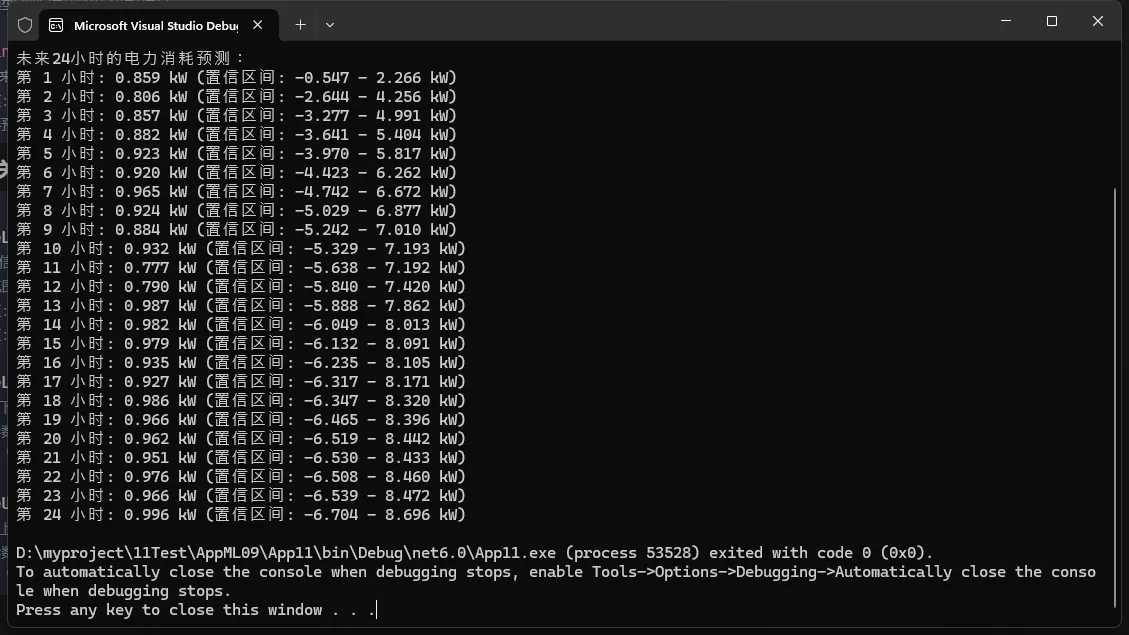Click the administrator shield icon in title bar
The width and height of the screenshot is (1129, 635).
click(25, 24)
